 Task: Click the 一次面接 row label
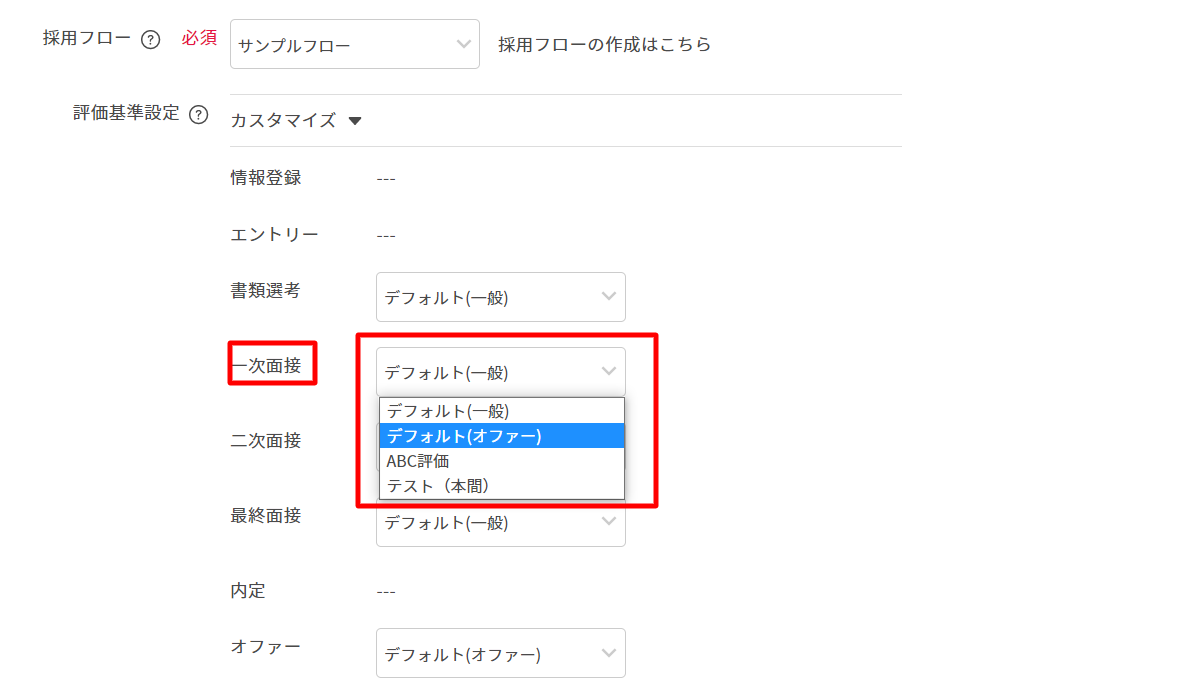click(266, 366)
